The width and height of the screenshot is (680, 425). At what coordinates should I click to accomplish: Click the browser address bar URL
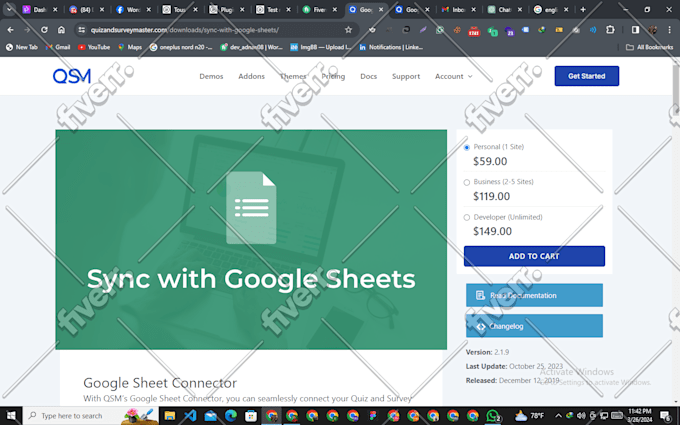(x=185, y=30)
